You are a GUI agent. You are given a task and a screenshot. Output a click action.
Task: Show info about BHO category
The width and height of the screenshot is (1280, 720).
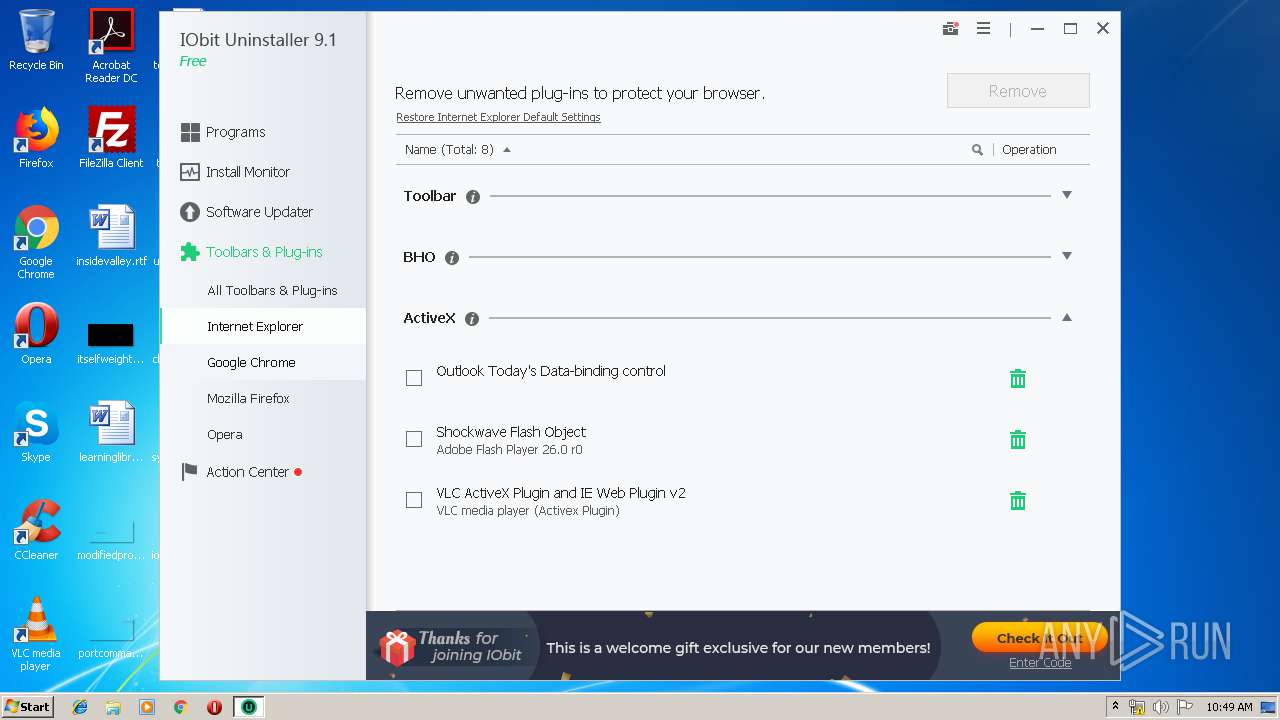pyautogui.click(x=452, y=258)
